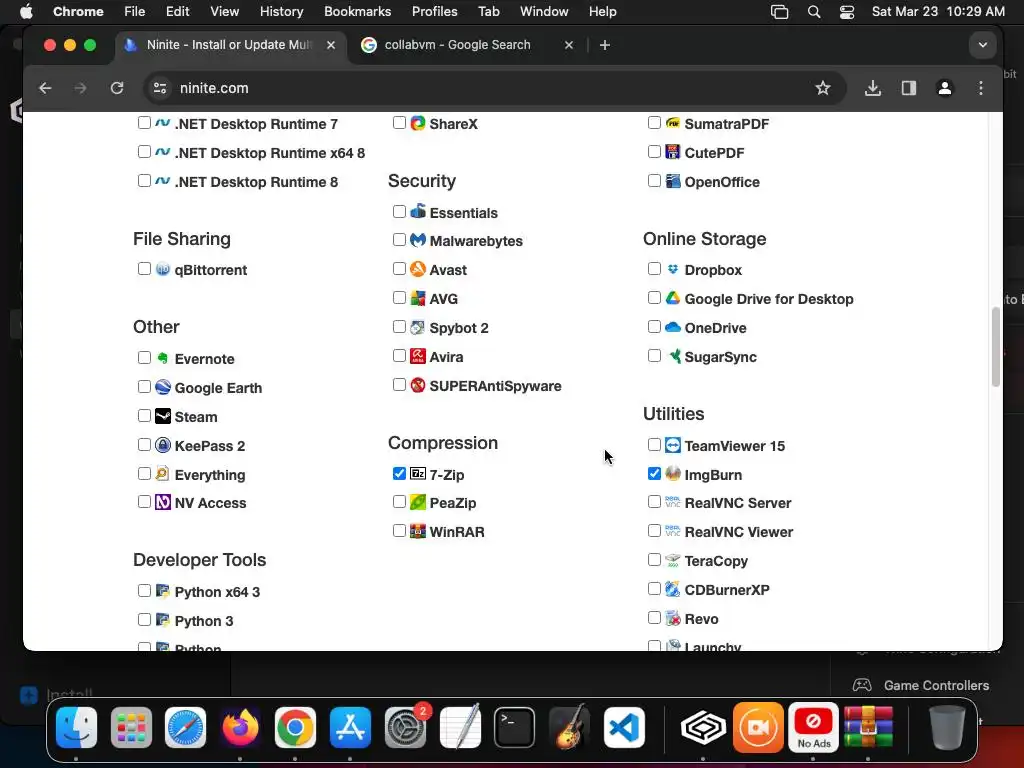Open Terminal from the Dock
Viewport: 1024px width, 768px height.
pos(514,727)
